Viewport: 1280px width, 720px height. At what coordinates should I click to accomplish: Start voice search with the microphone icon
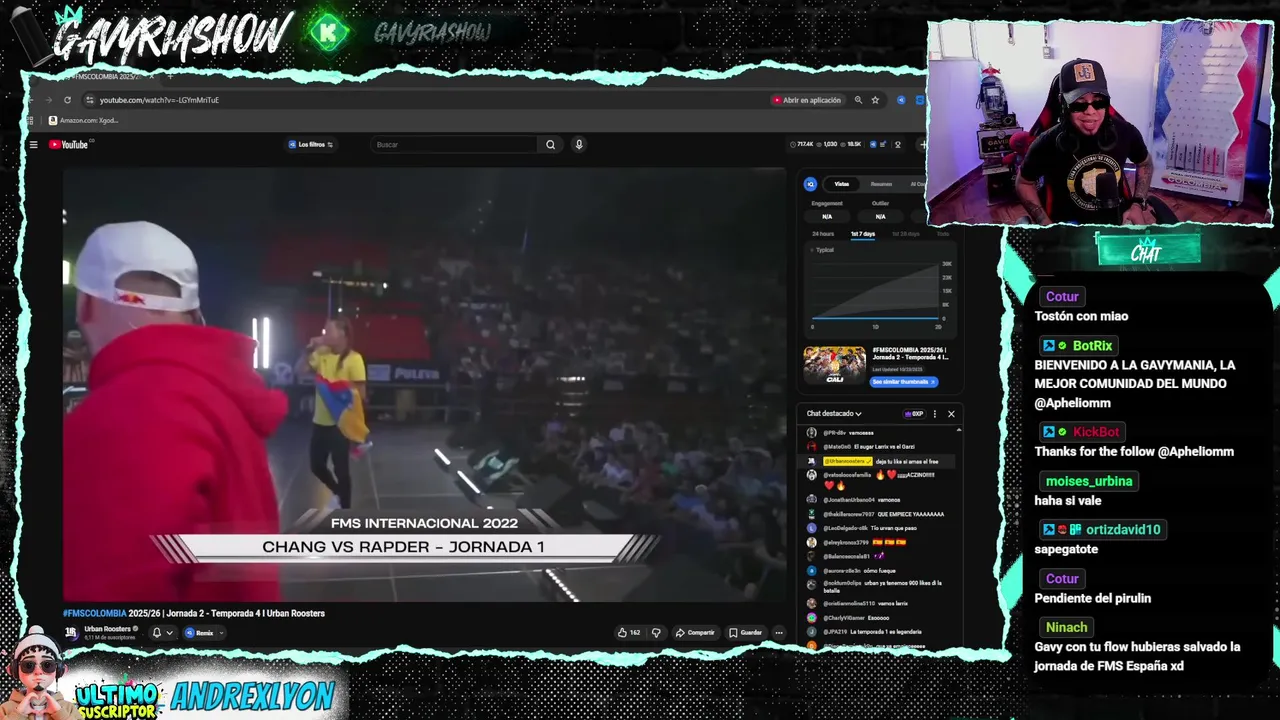pos(578,145)
